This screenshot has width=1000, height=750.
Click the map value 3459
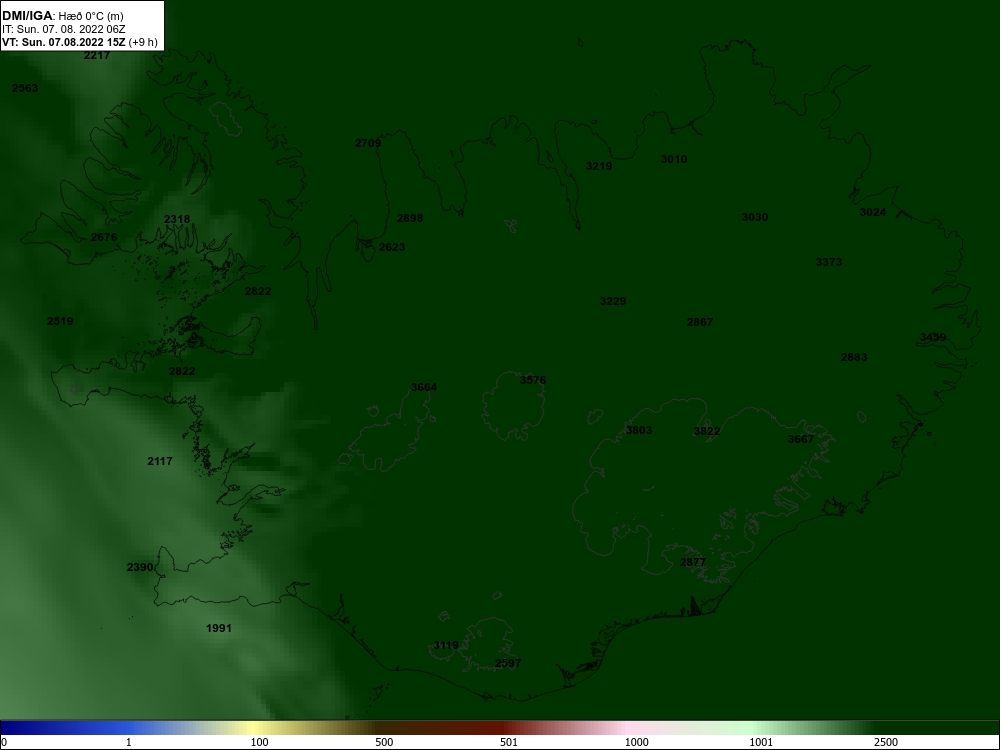(x=933, y=337)
